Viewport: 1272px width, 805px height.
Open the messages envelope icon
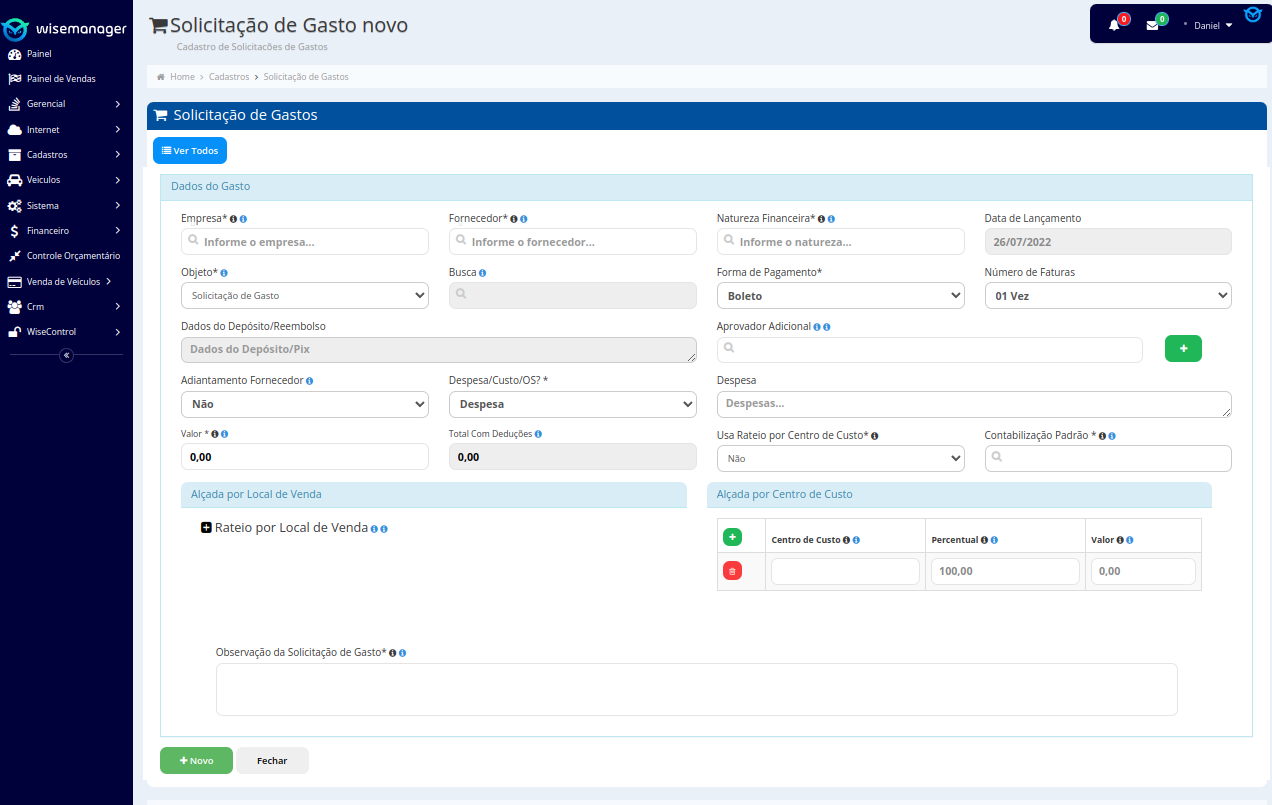pos(1152,25)
